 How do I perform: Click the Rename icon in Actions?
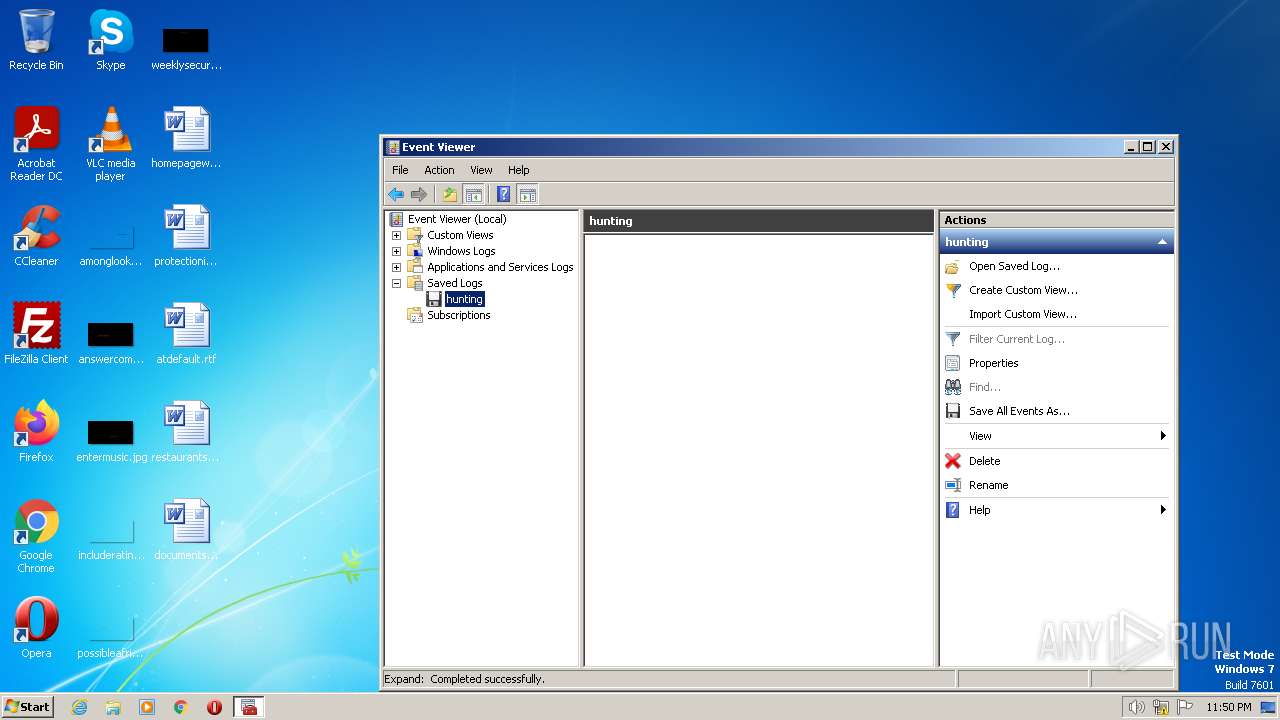tap(953, 485)
